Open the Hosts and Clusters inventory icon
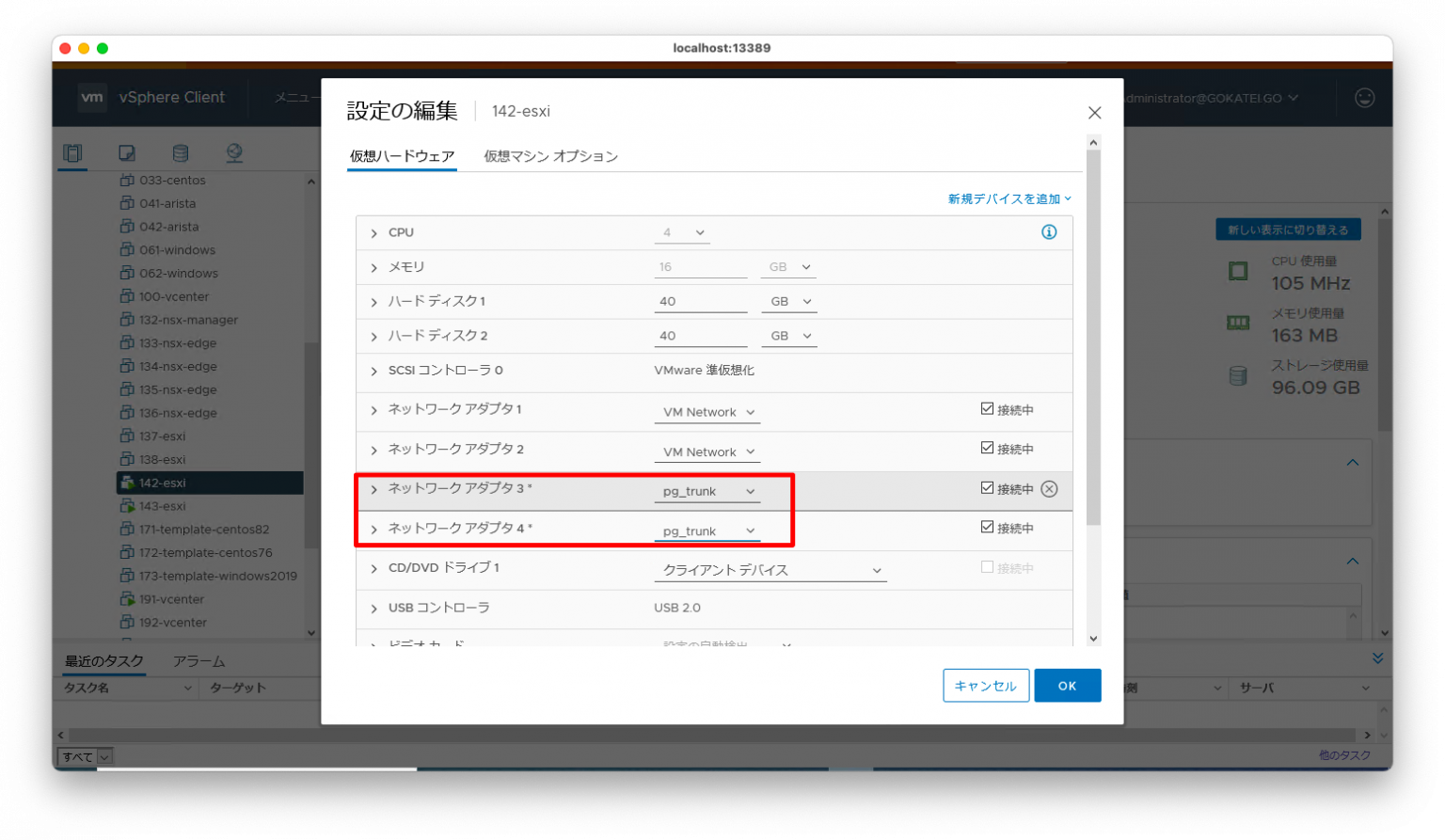Screen dimensions: 1445x840 pos(72,151)
